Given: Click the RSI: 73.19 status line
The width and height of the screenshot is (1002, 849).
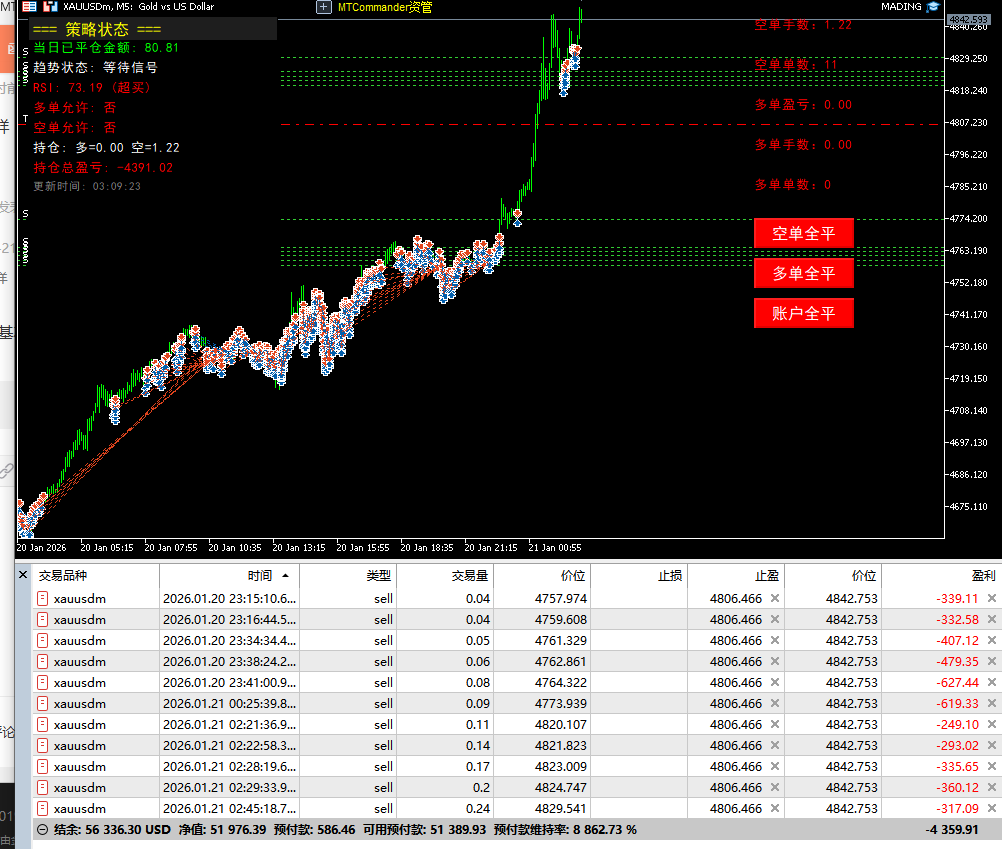Looking at the screenshot, I should (x=91, y=88).
